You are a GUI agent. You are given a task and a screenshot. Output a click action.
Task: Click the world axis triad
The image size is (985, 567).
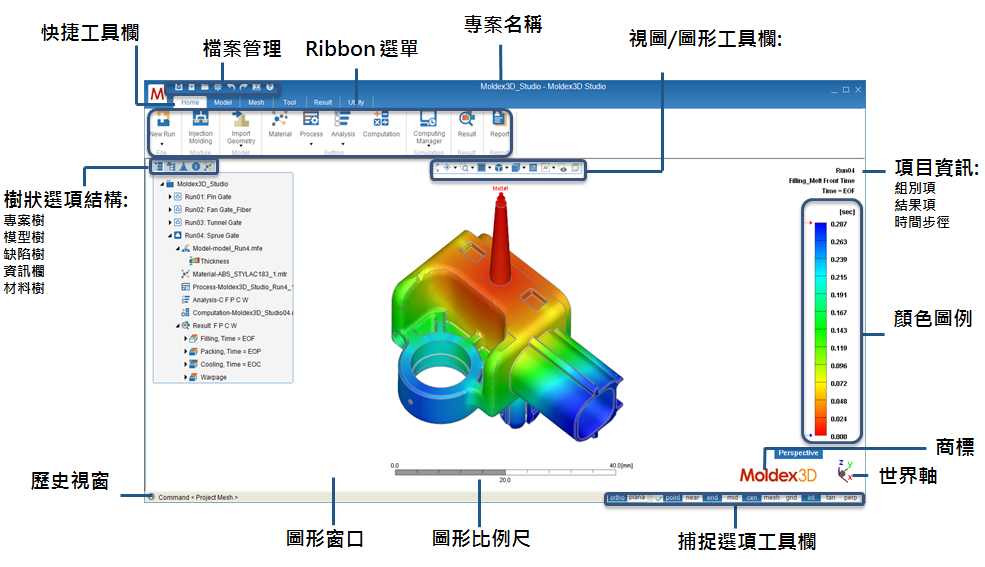pos(845,471)
